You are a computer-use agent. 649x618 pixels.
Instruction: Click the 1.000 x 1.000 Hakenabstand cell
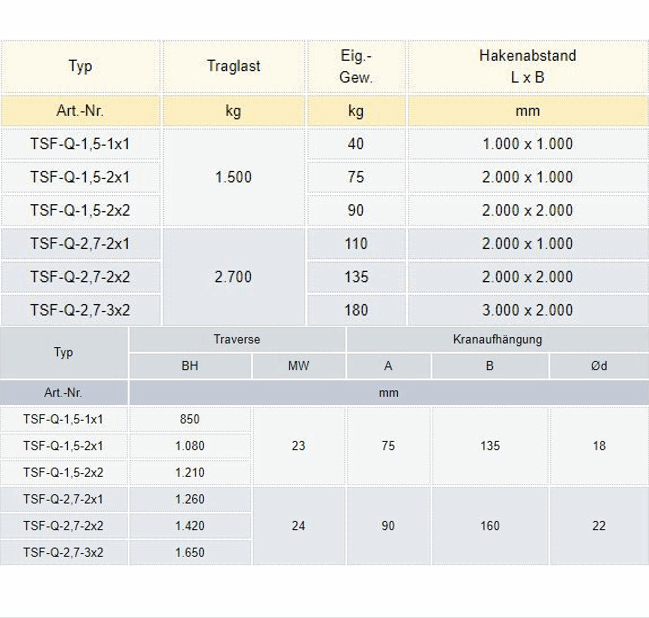(527, 144)
